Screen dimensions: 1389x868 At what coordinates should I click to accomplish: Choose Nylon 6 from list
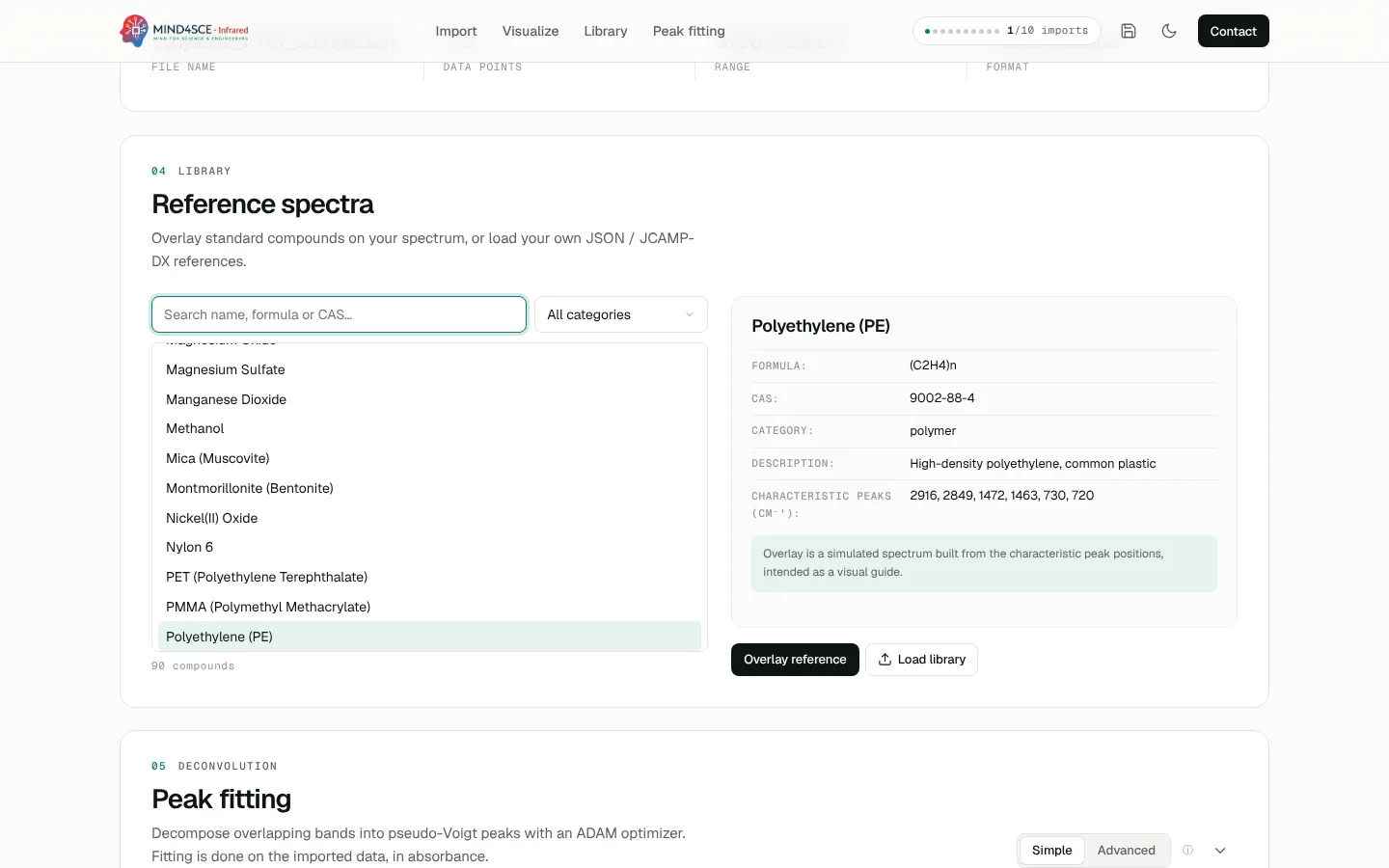(429, 547)
